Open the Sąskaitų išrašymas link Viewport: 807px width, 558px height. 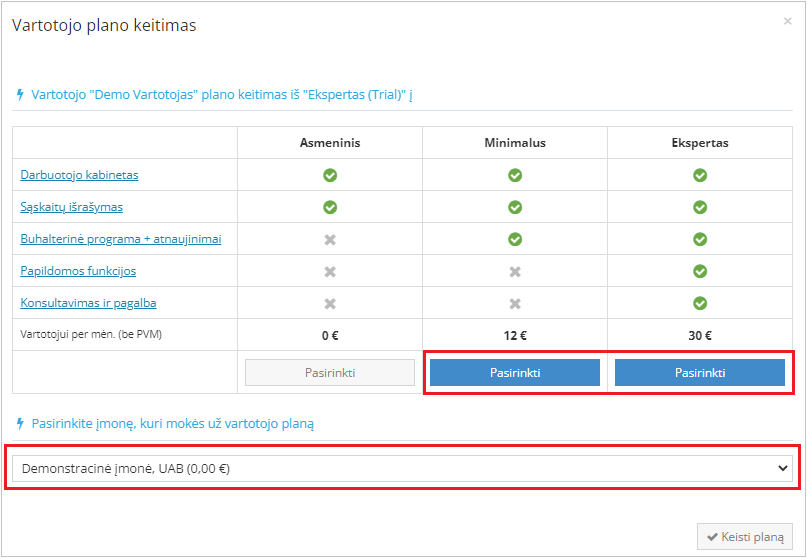(x=72, y=207)
